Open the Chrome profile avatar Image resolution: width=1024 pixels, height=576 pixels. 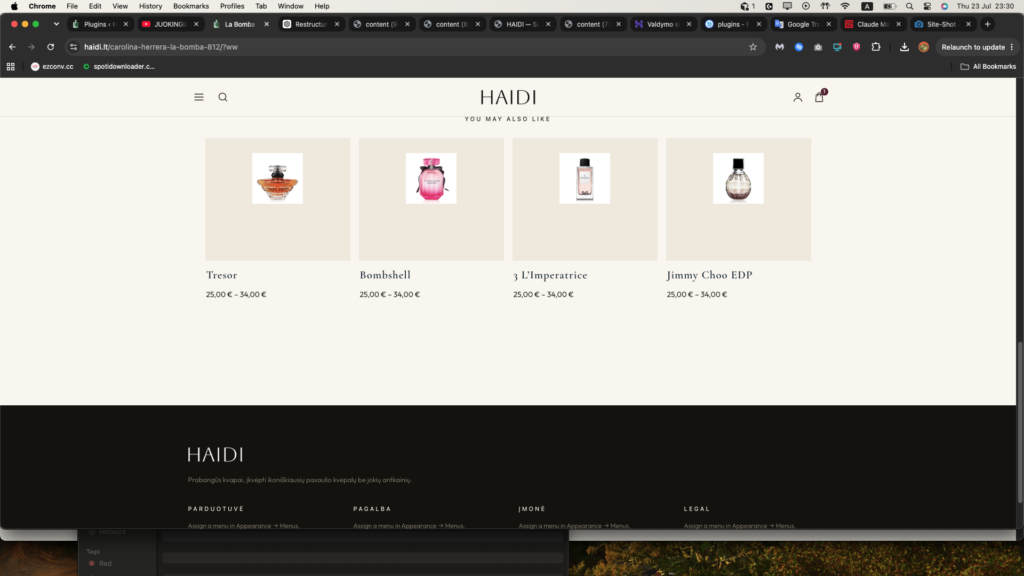click(x=923, y=47)
